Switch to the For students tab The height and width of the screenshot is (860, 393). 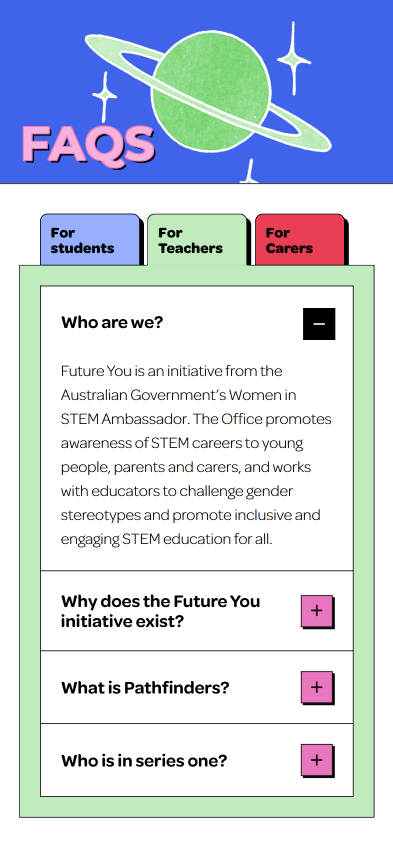(90, 240)
